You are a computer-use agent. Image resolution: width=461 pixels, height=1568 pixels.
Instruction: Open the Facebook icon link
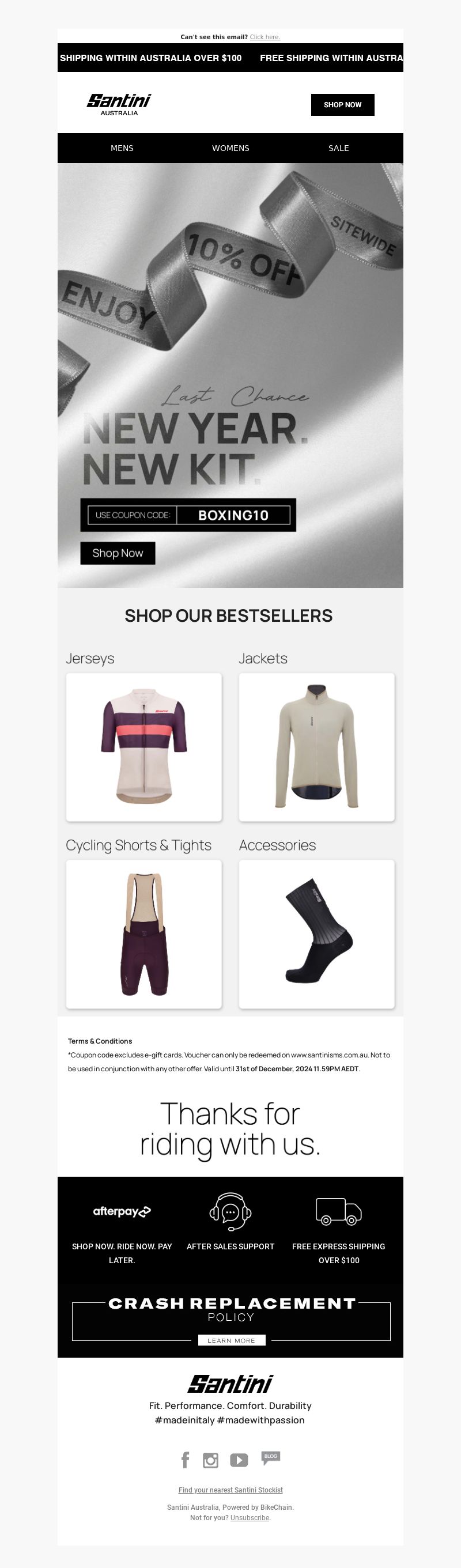(186, 1460)
